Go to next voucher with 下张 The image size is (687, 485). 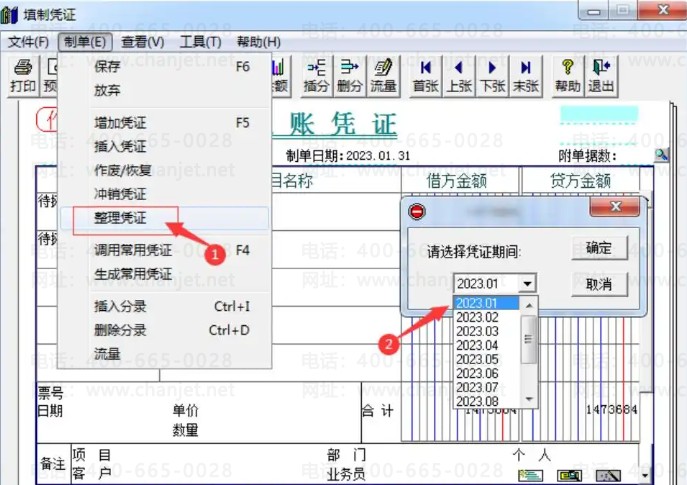pos(492,76)
